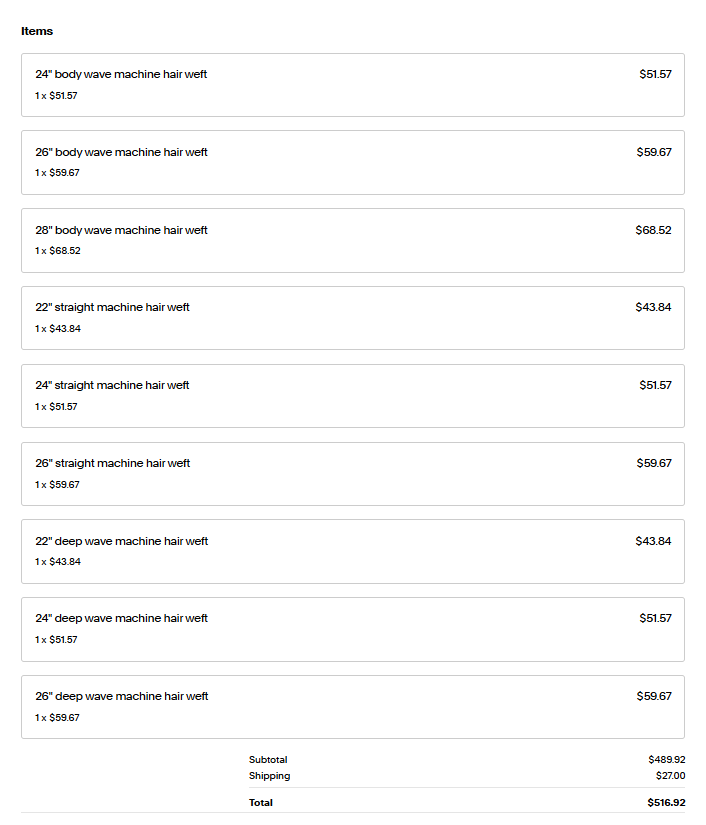Image resolution: width=706 pixels, height=825 pixels.
Task: Select the $27.00 shipping amount
Action: coord(670,776)
